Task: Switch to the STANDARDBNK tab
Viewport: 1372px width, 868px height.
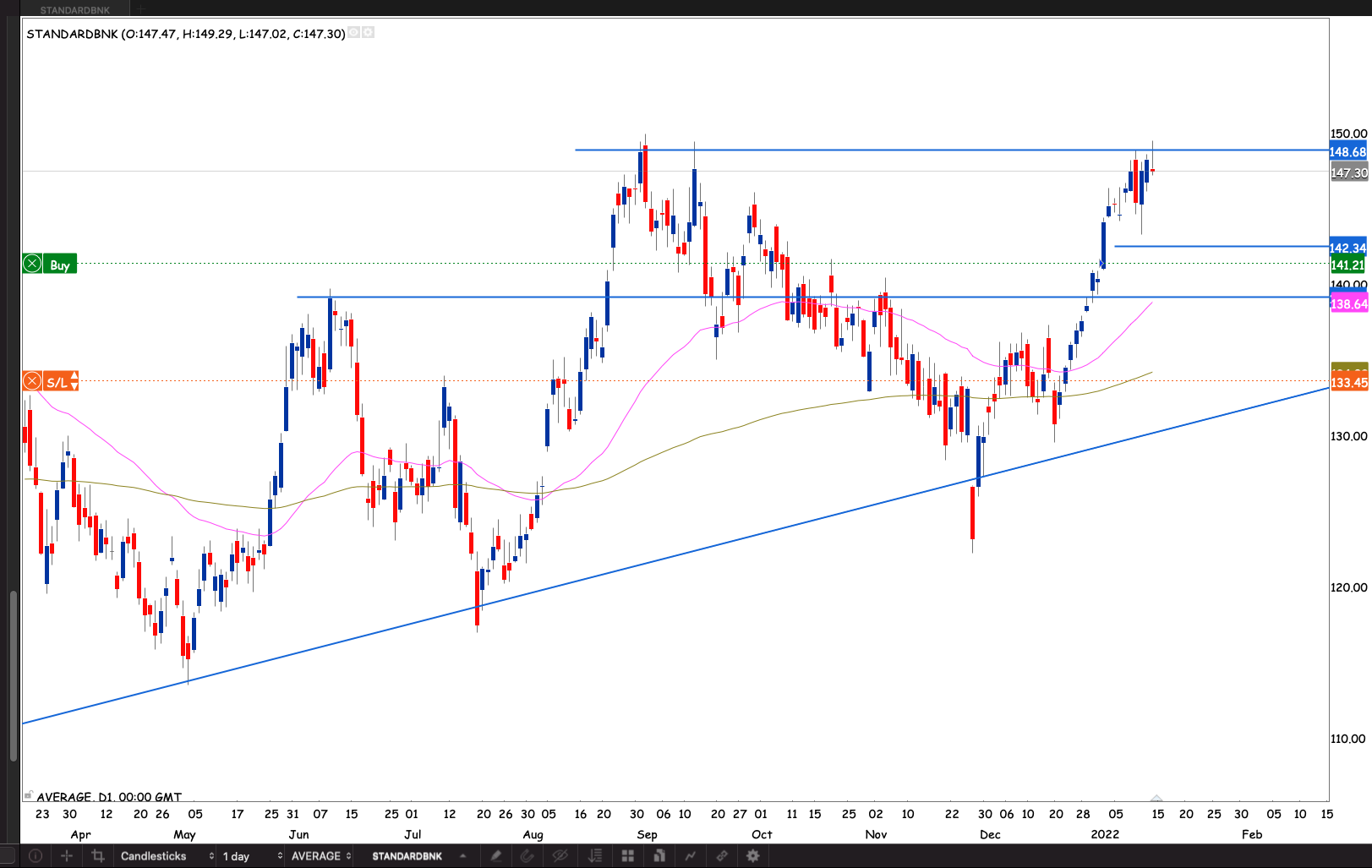Action: [75, 9]
